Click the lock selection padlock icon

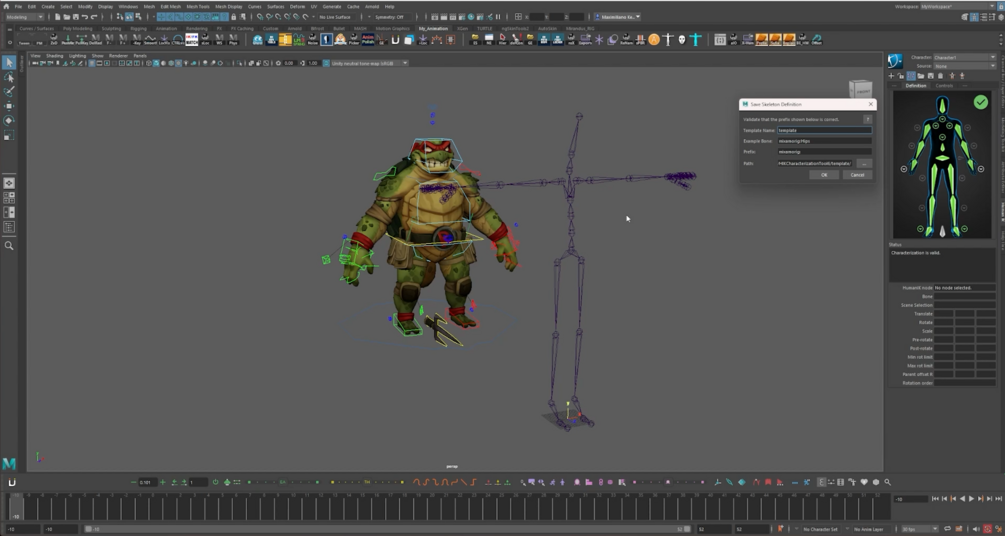point(233,17)
